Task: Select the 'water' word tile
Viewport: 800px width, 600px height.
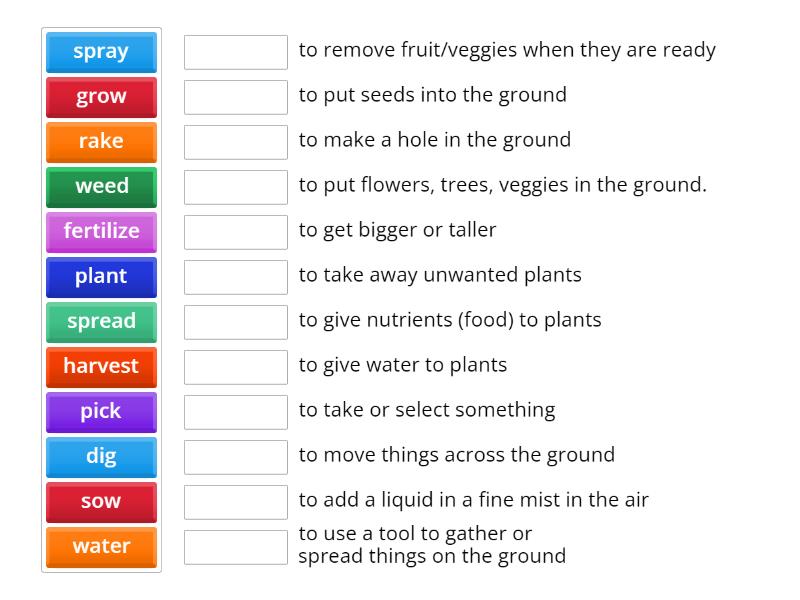Action: (100, 547)
